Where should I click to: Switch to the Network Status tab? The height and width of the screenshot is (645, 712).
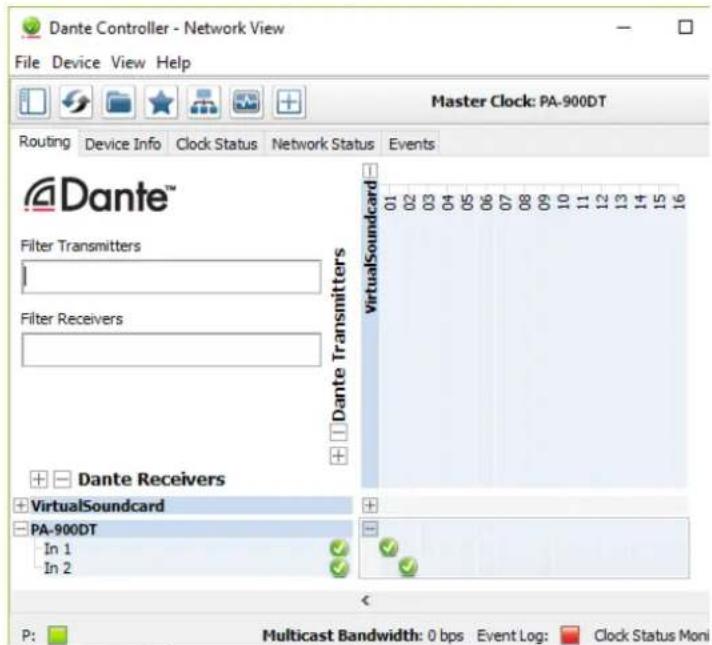(x=323, y=144)
